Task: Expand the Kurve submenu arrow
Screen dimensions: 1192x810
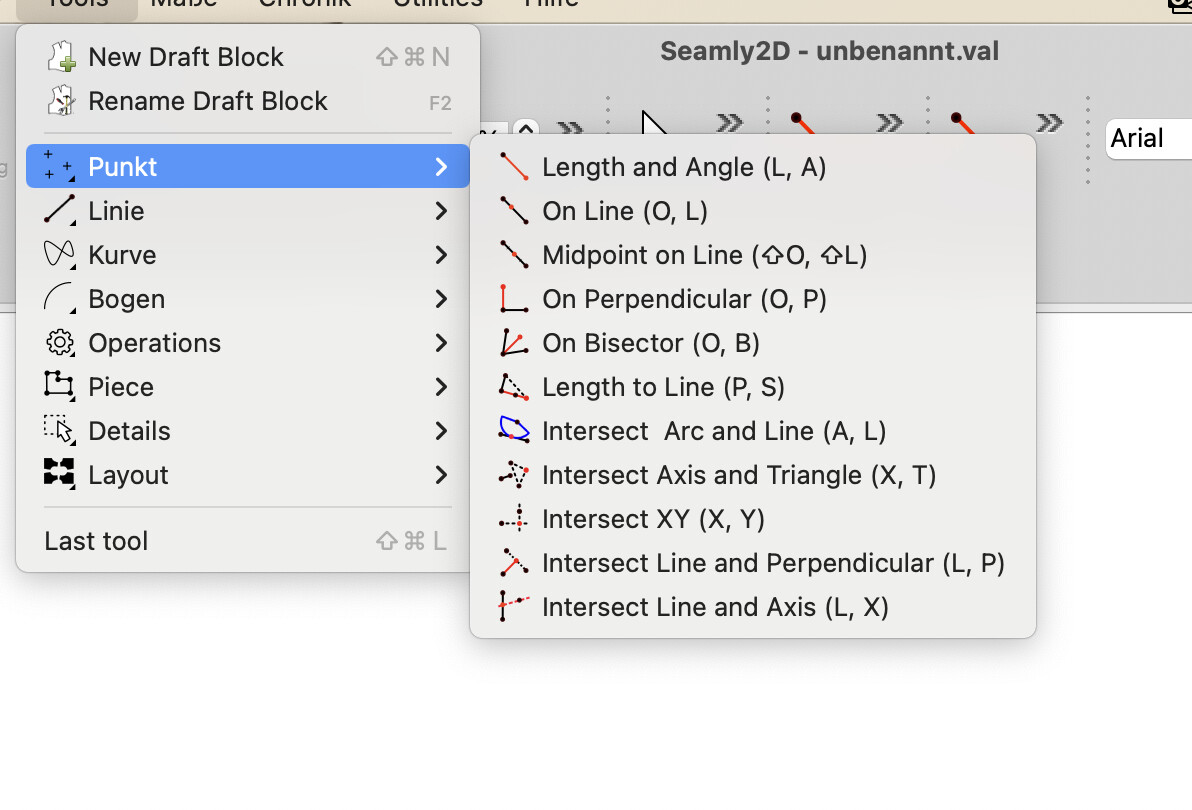Action: tap(441, 255)
